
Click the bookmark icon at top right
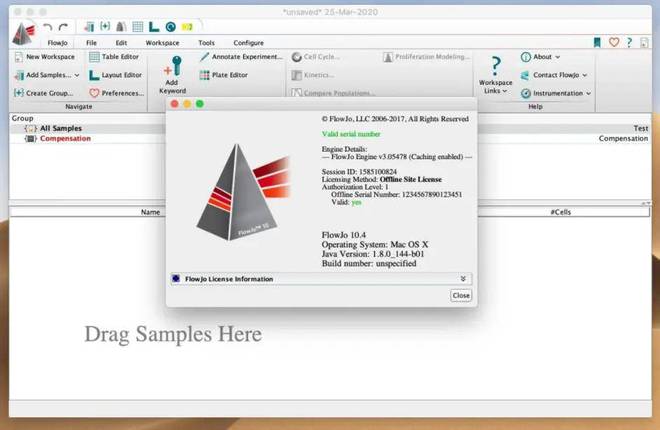(598, 42)
